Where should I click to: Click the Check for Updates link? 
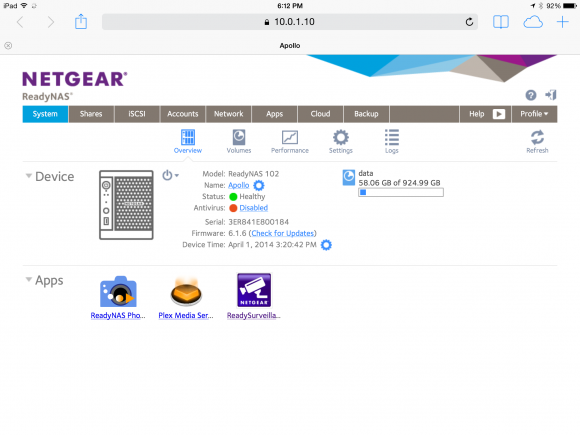[283, 233]
